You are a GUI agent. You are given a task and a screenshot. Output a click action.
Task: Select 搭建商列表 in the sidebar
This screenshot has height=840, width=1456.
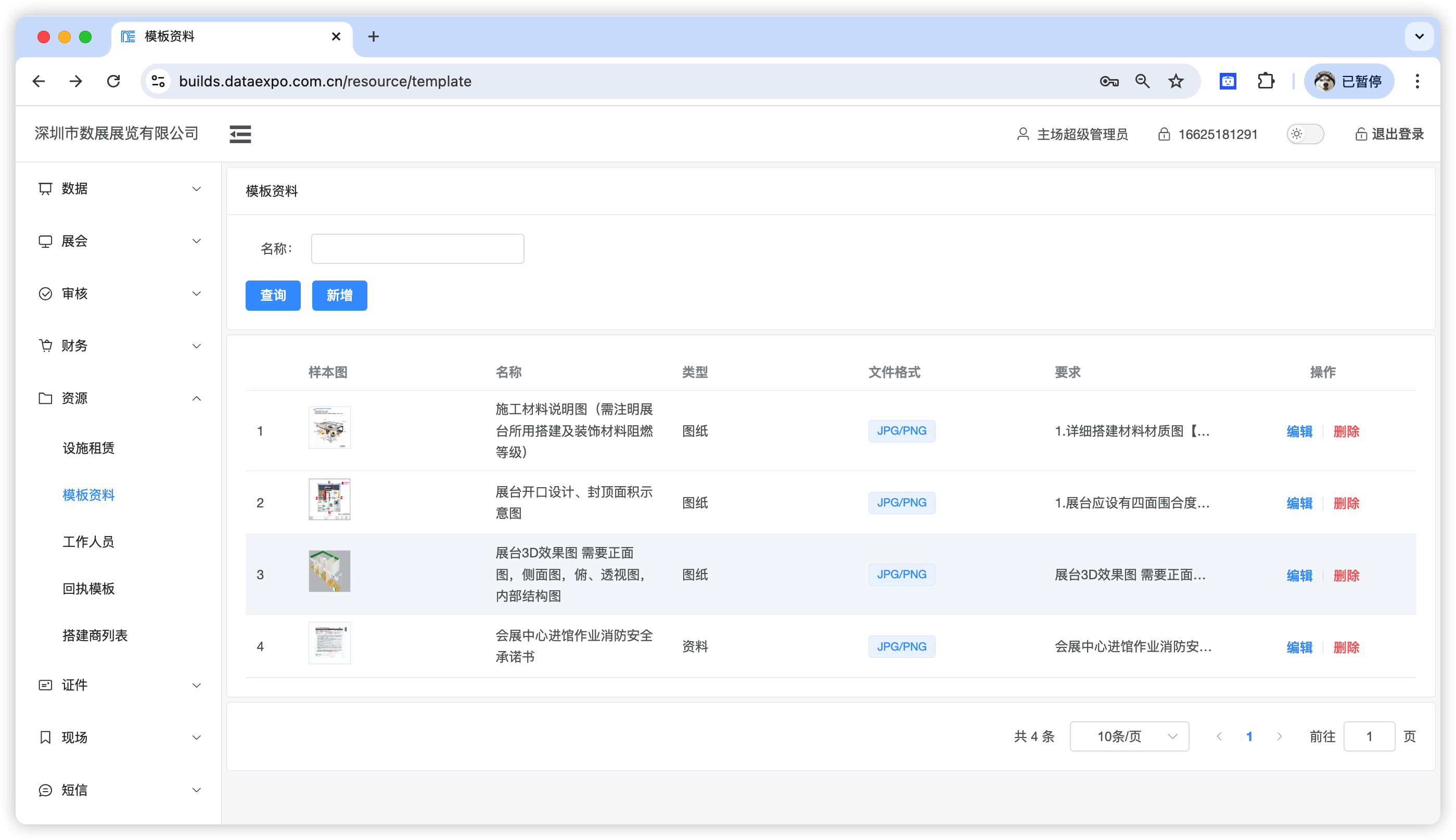[x=95, y=635]
